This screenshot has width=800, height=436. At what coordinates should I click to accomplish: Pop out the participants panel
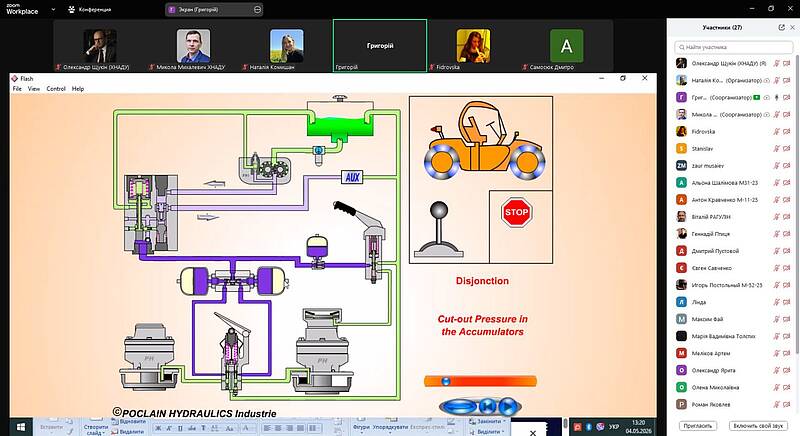click(781, 28)
